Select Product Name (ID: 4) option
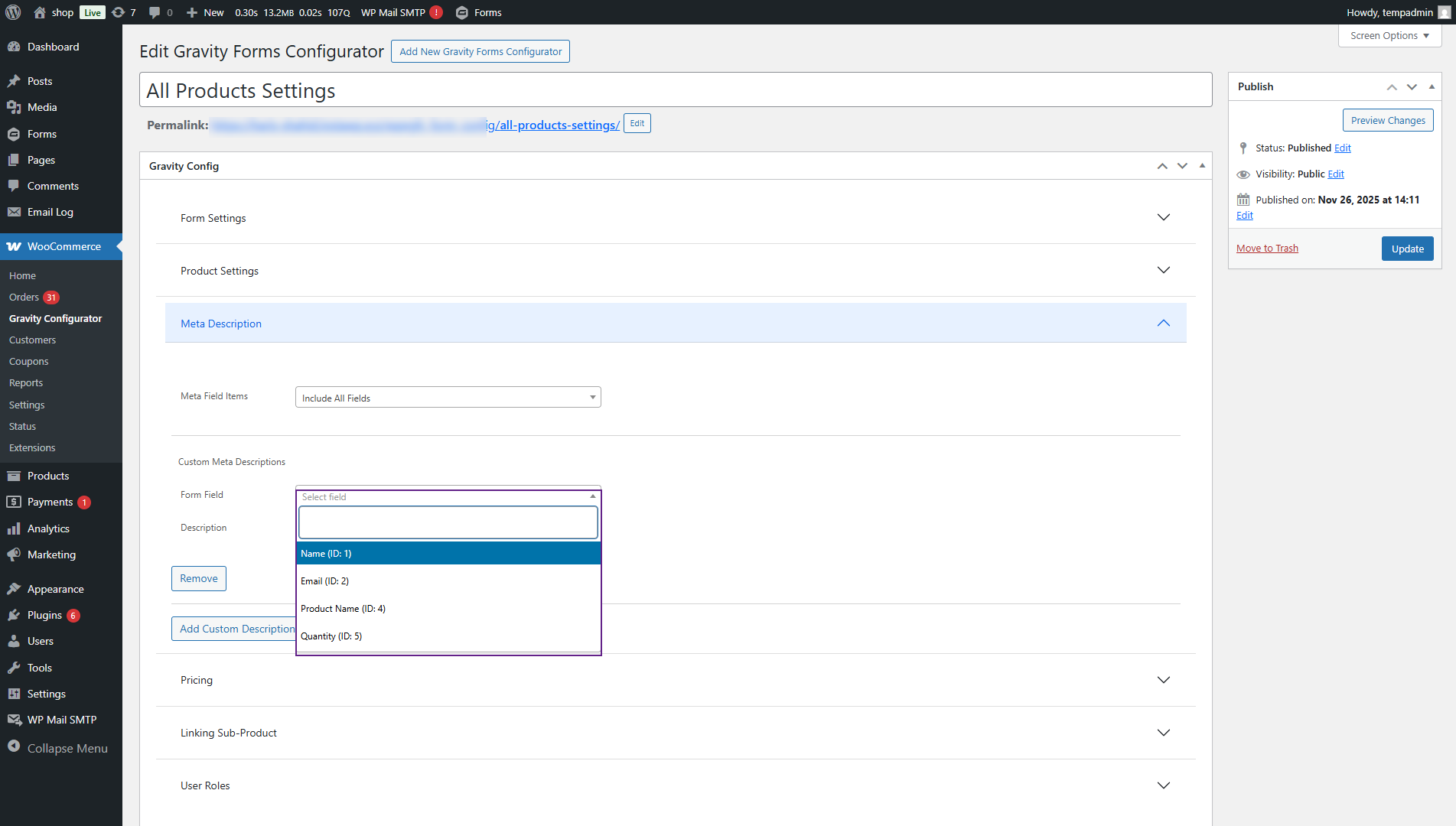This screenshot has height=826, width=1456. [x=448, y=609]
